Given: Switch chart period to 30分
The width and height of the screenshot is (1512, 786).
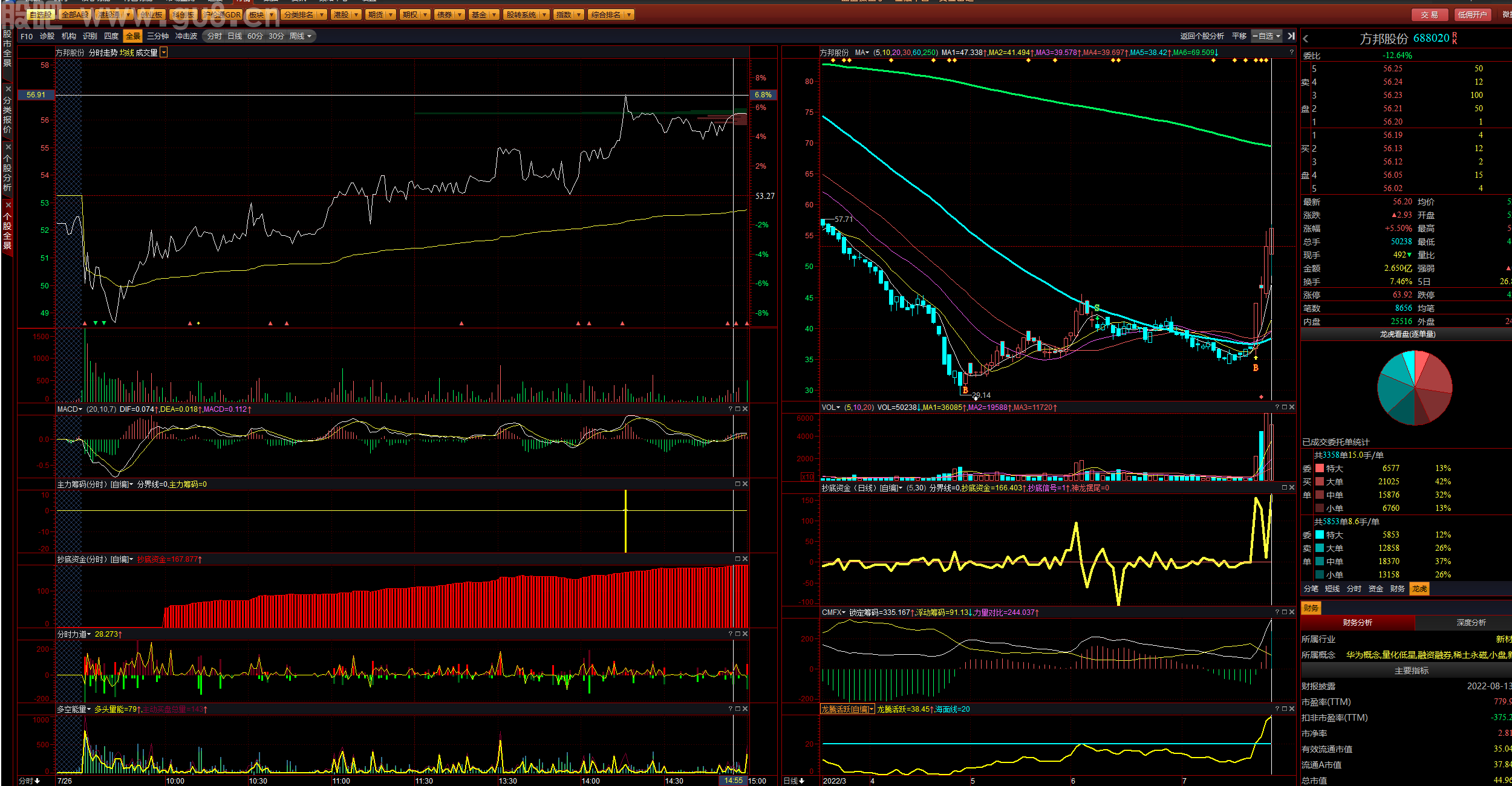Looking at the screenshot, I should tap(276, 36).
